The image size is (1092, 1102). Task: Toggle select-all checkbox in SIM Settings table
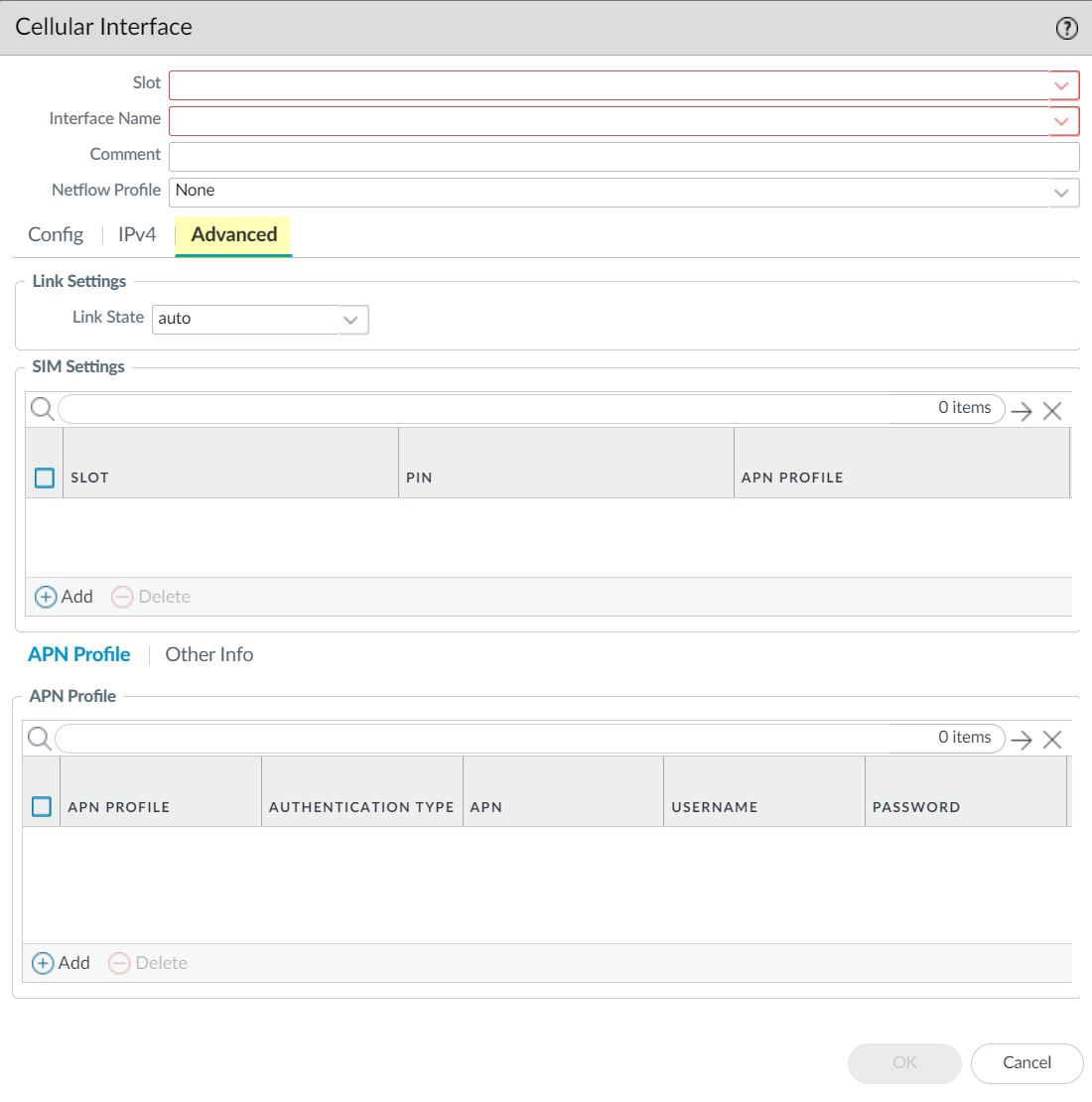click(x=45, y=478)
